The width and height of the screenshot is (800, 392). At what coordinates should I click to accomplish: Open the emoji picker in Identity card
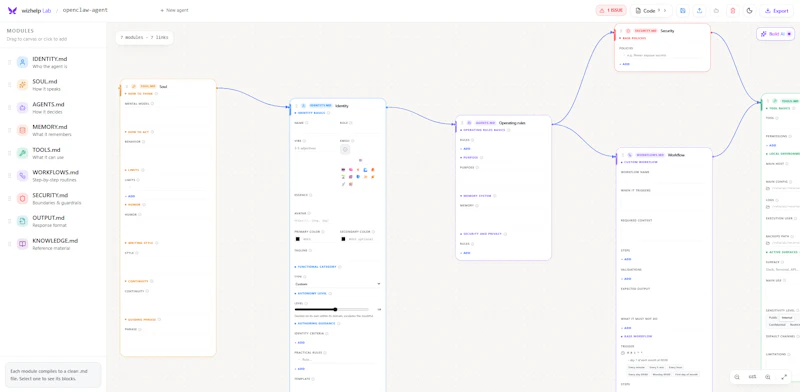[x=345, y=149]
